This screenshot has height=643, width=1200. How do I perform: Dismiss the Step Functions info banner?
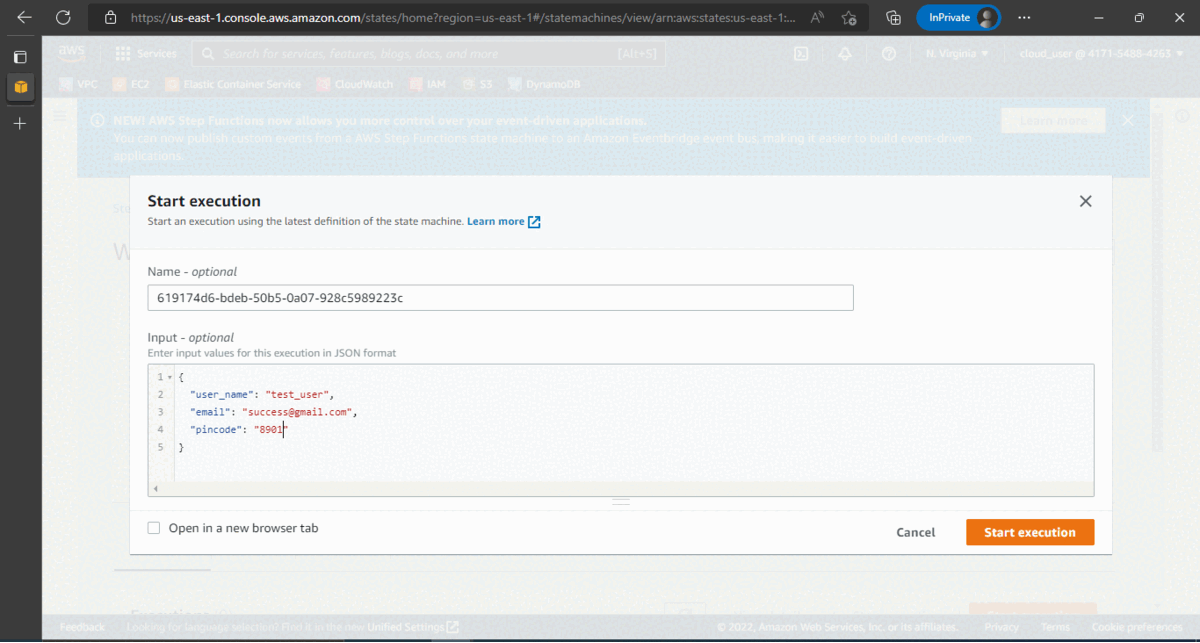pos(1129,120)
